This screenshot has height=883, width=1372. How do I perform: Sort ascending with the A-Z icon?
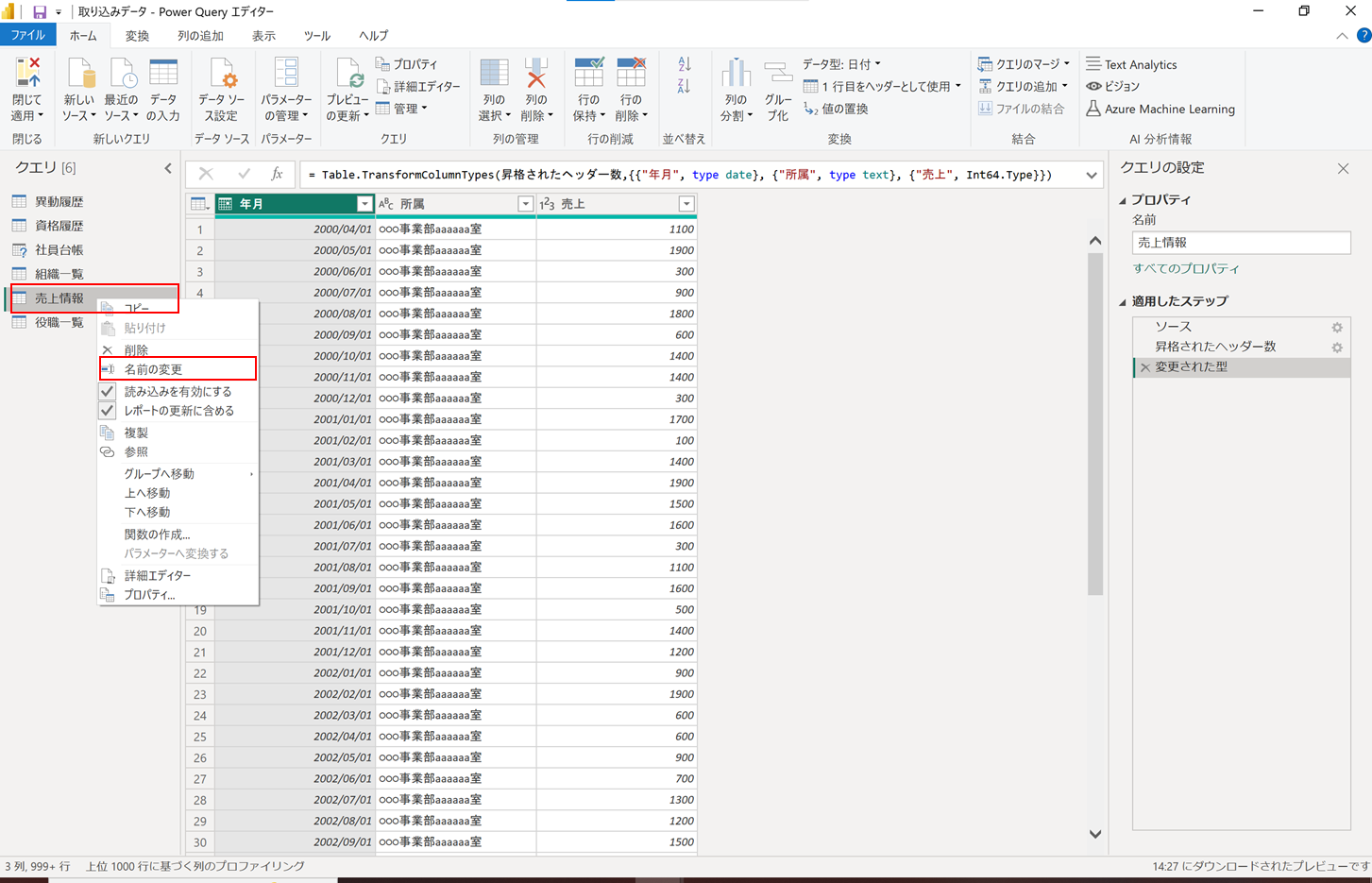click(685, 64)
